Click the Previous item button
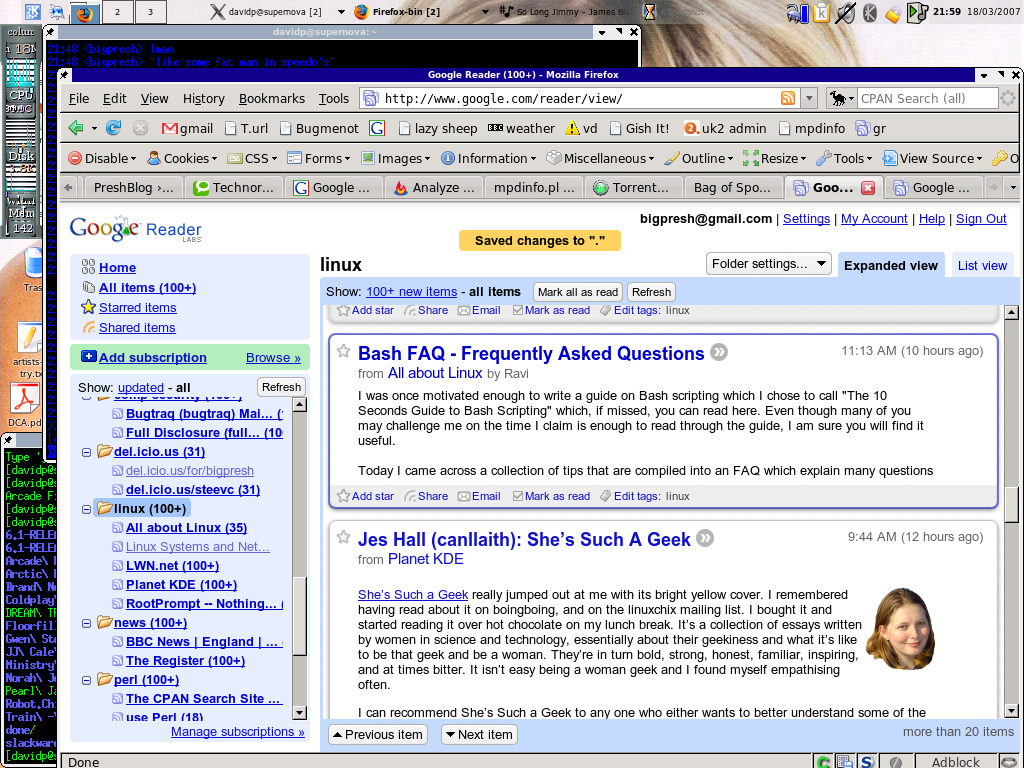 [377, 735]
